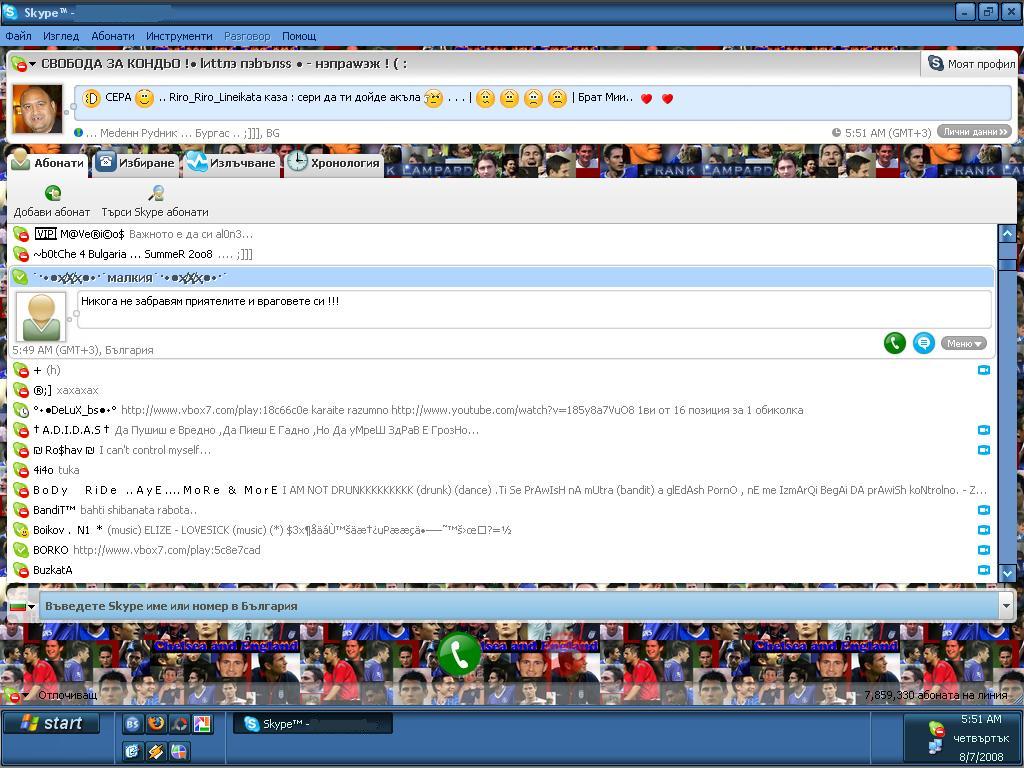1024x768 pixels.
Task: Open chat with the blue message icon
Action: pos(923,343)
